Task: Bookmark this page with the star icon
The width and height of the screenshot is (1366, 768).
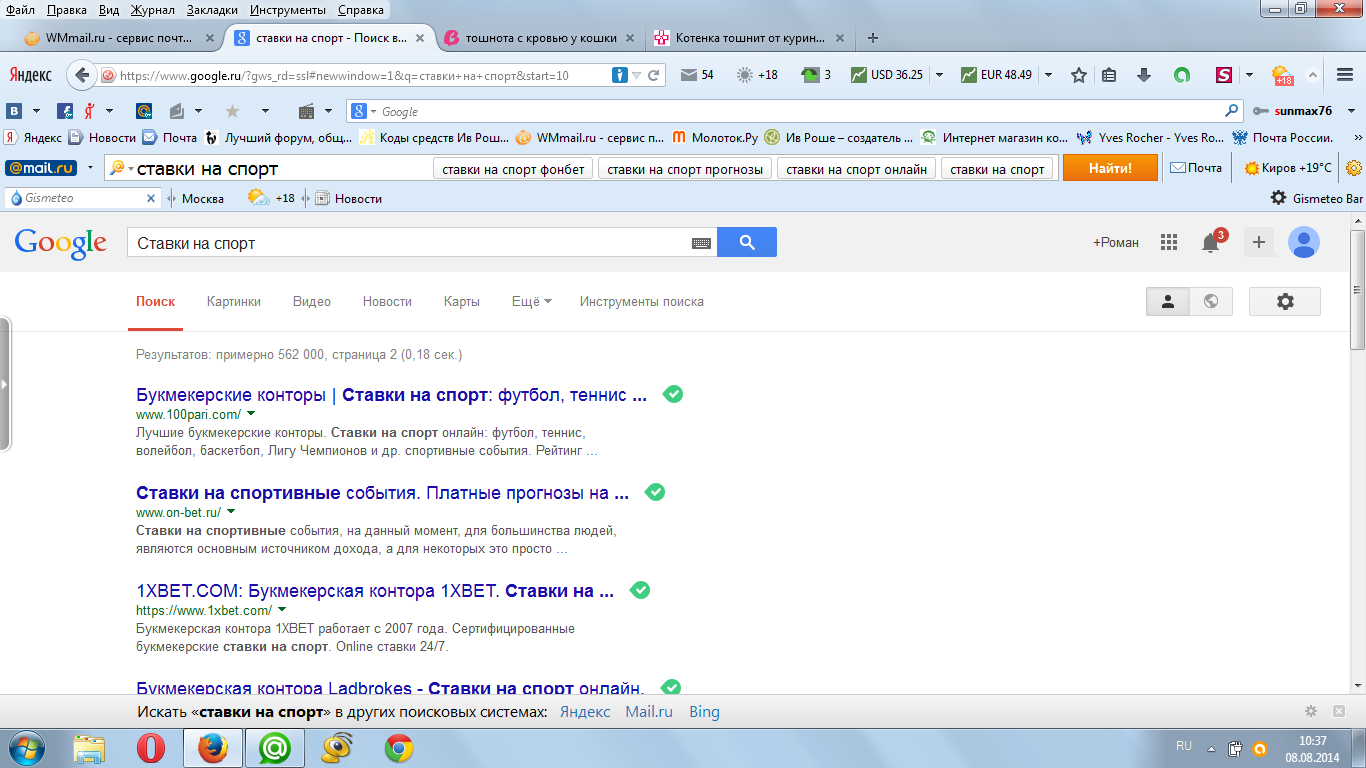Action: [1078, 75]
